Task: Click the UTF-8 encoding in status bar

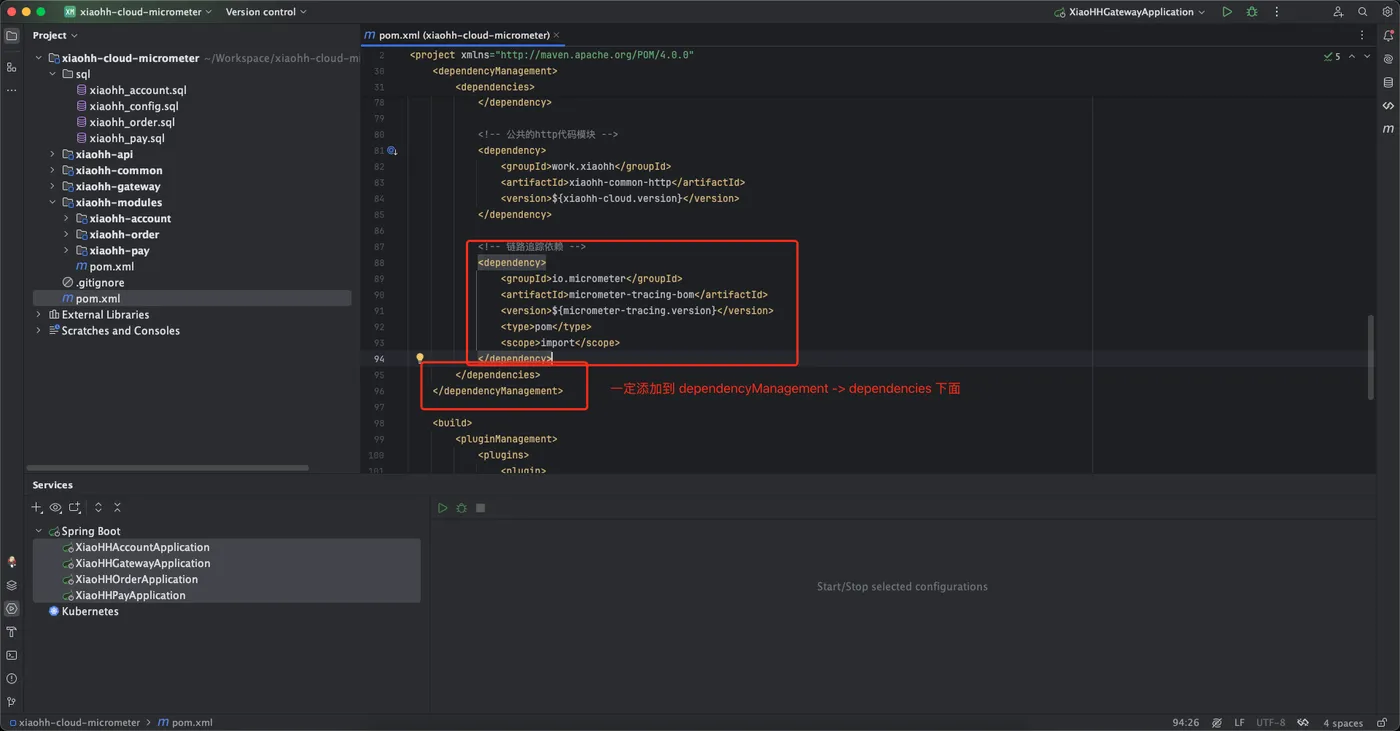Action: pos(1271,723)
